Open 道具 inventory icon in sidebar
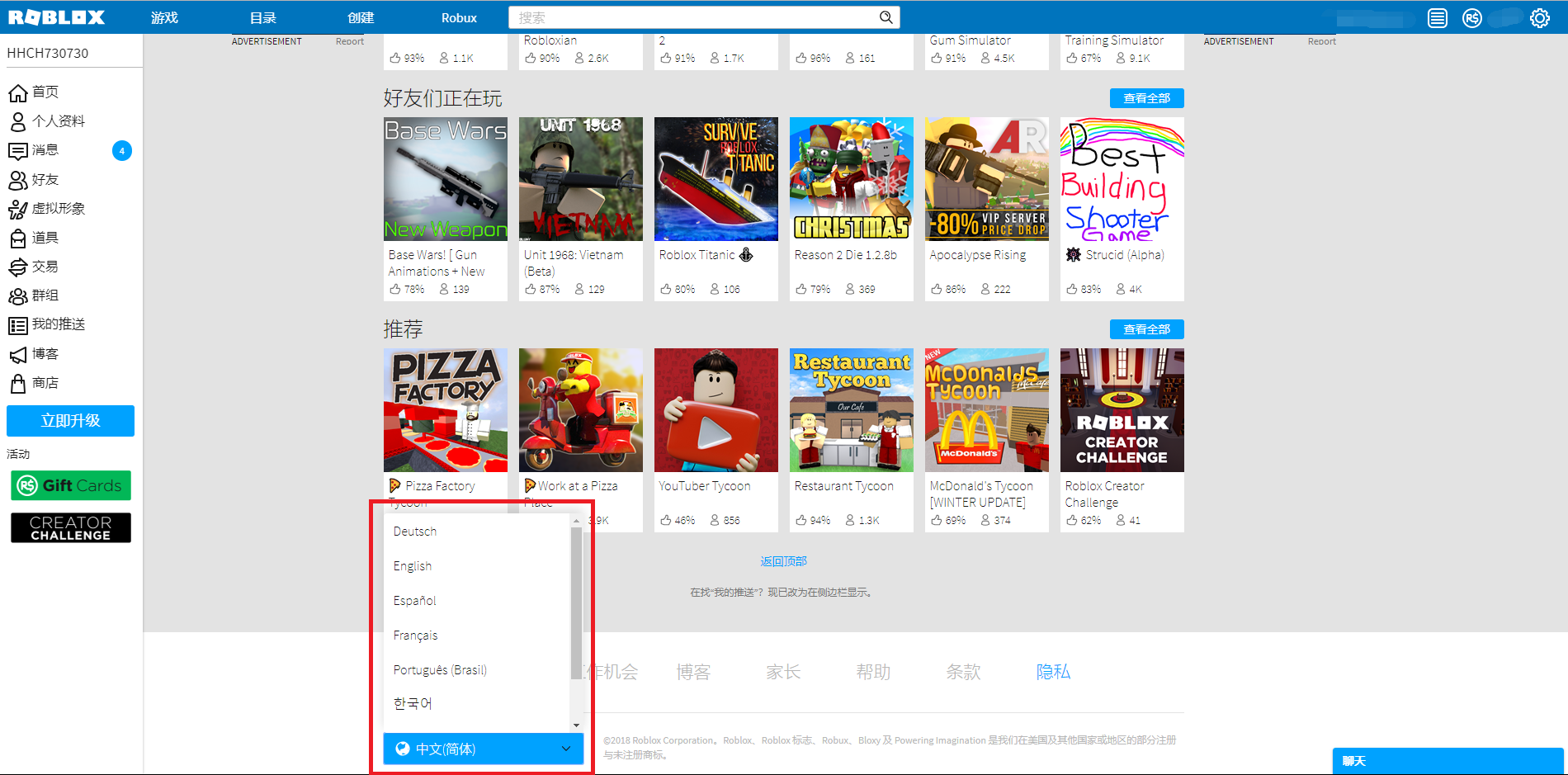 coord(18,239)
